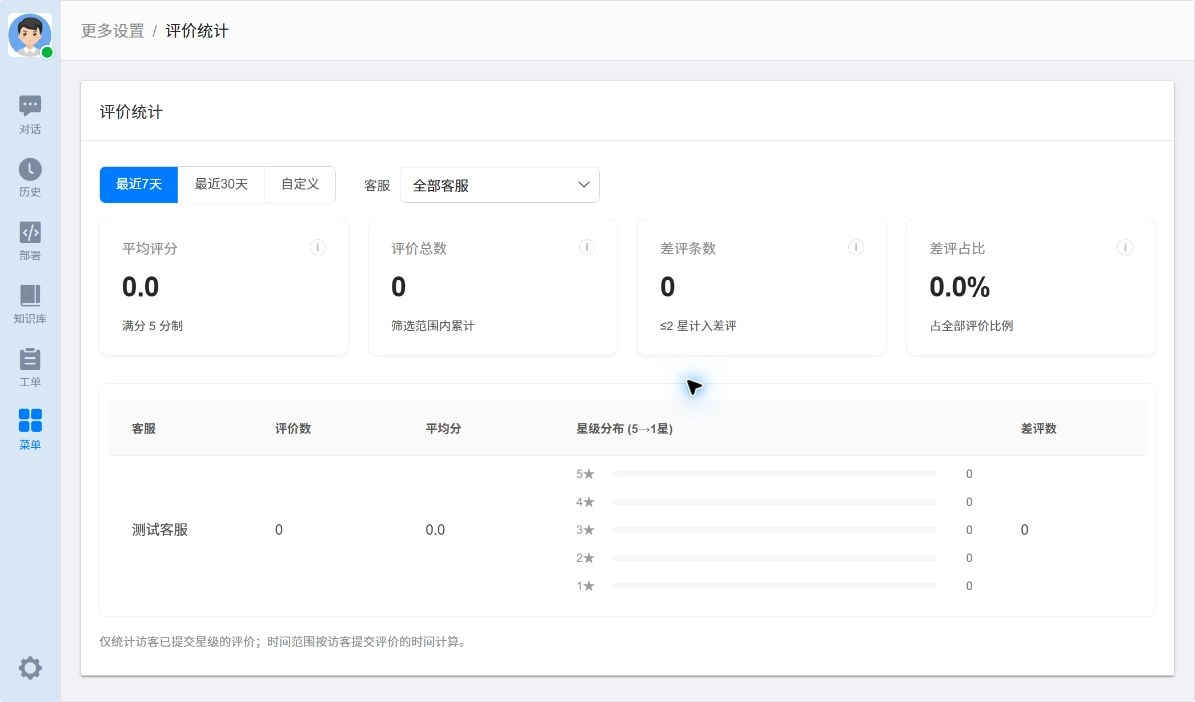The width and height of the screenshot is (1195, 702).
Task: Click the 平均分 column header
Action: coord(443,428)
